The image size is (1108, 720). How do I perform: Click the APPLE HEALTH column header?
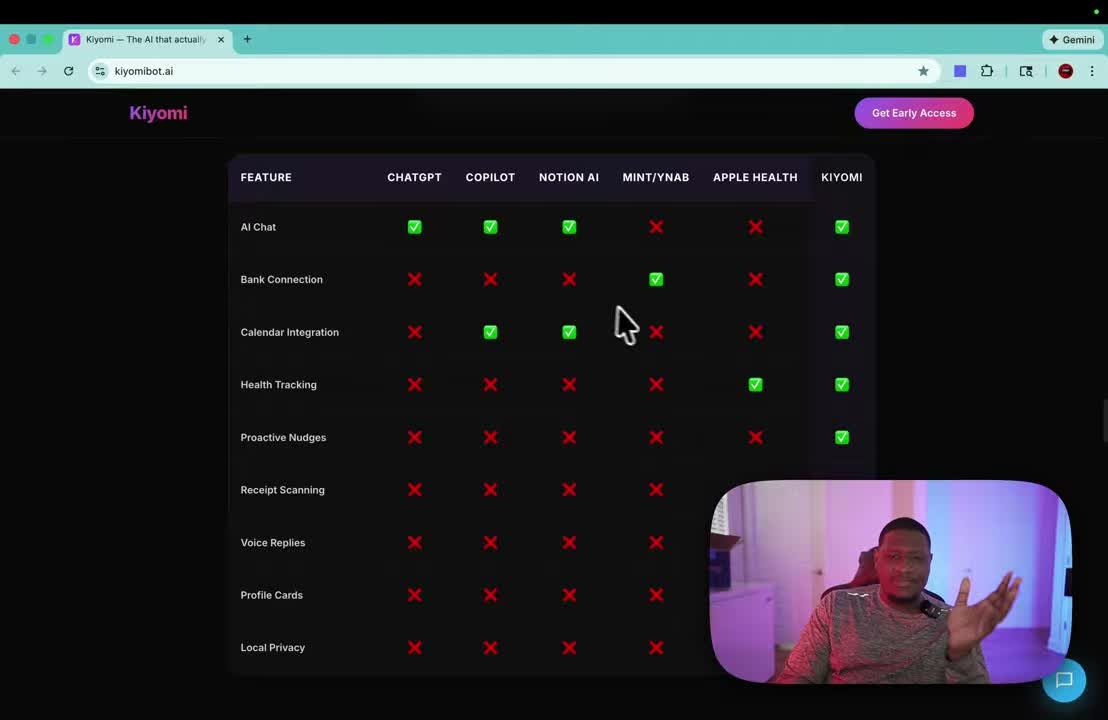pos(755,177)
